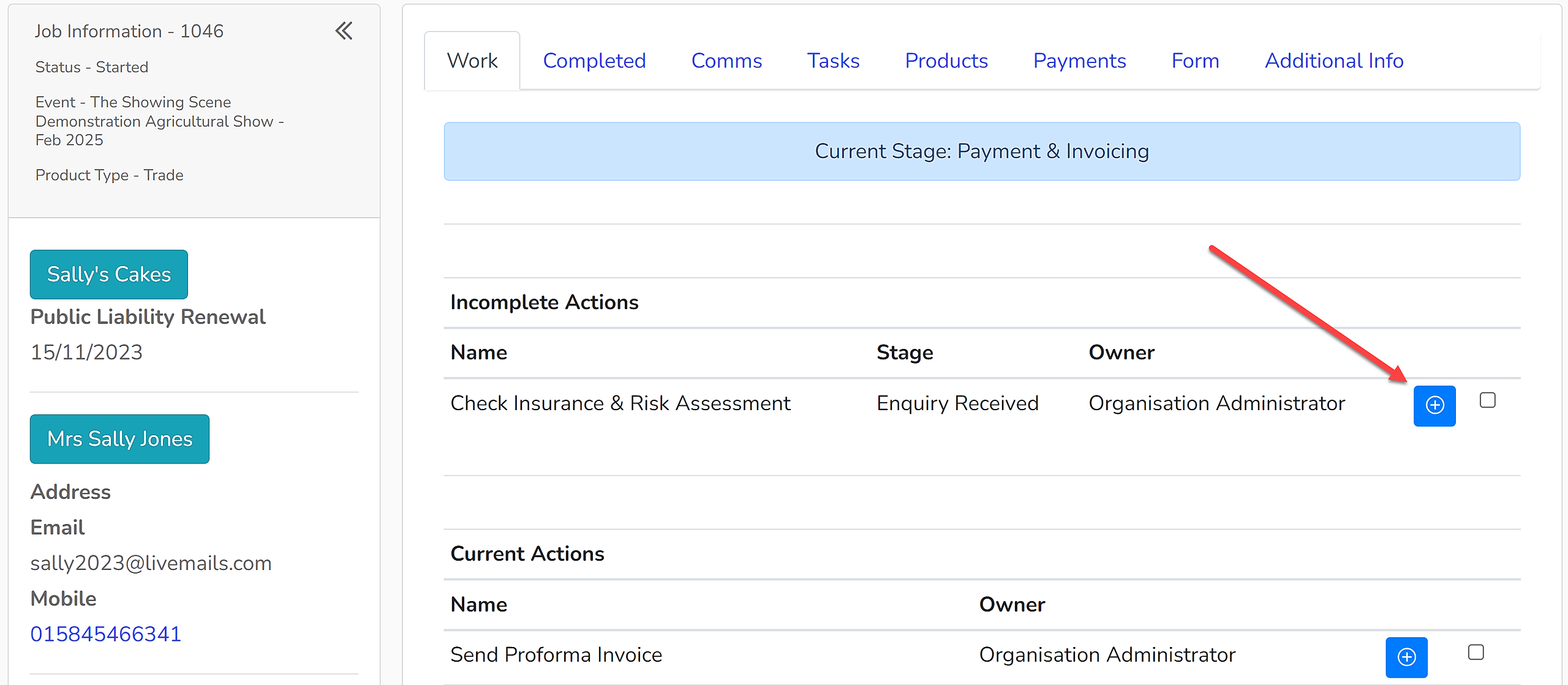This screenshot has height=685, width=1568.
Task: Tick checkbox for Send Proforma Invoice
Action: 1476,652
